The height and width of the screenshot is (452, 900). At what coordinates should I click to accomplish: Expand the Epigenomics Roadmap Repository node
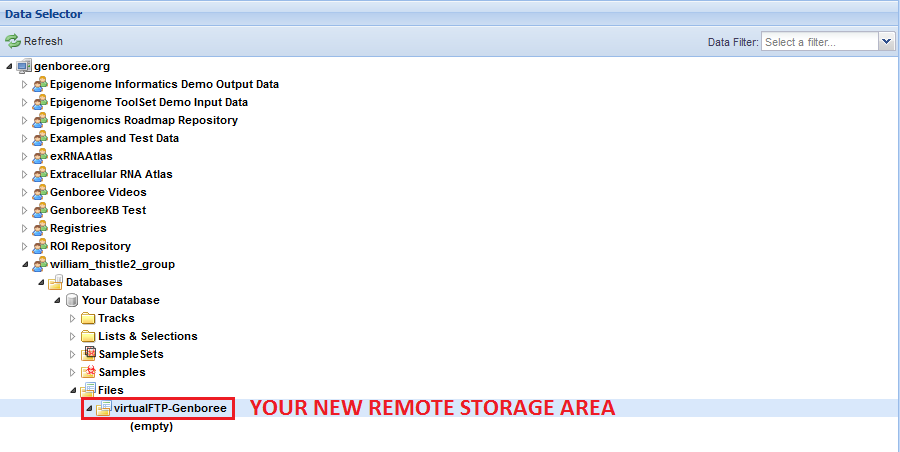[x=25, y=120]
